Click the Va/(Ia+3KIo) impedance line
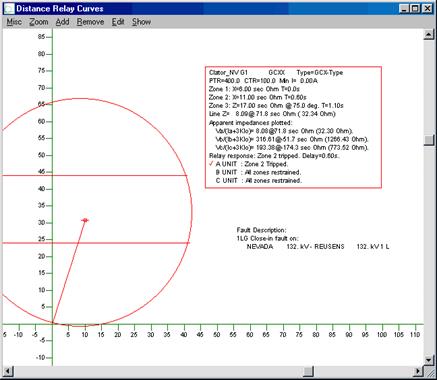Viewport: 437px width, 380px height. (284, 131)
